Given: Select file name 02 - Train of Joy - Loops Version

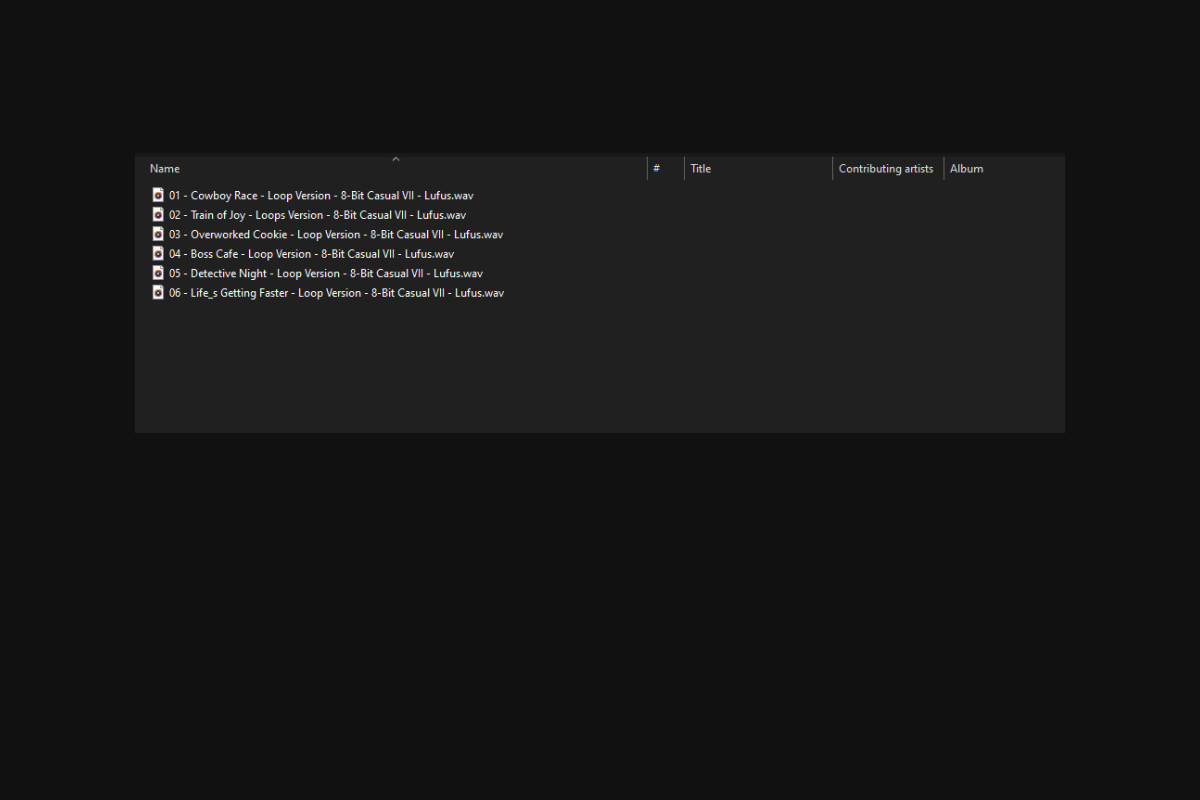Looking at the screenshot, I should pos(317,215).
